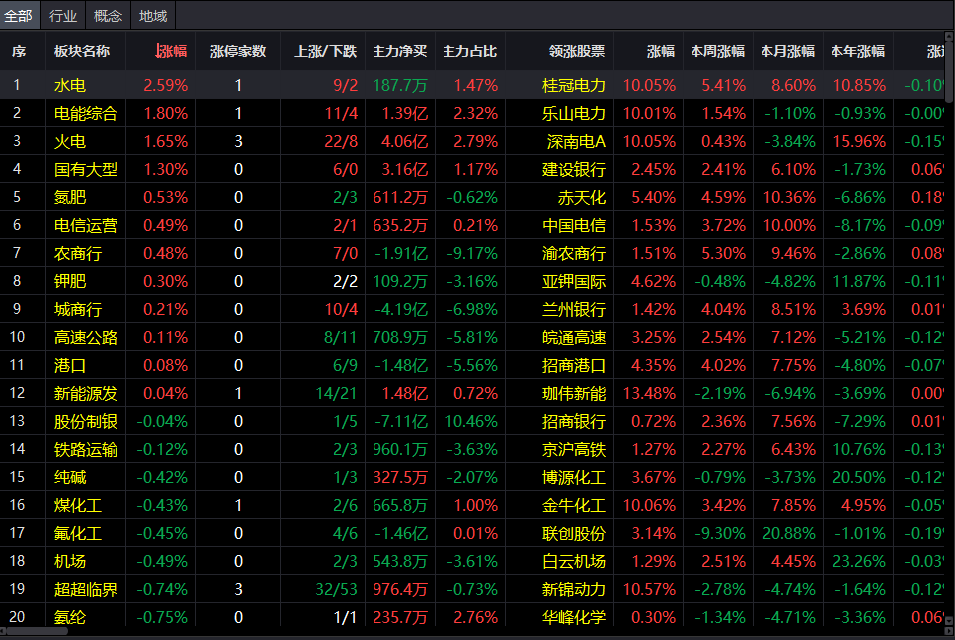Viewport: 955px width, 640px height.
Task: Select the 港口 sector
Action: (69, 365)
